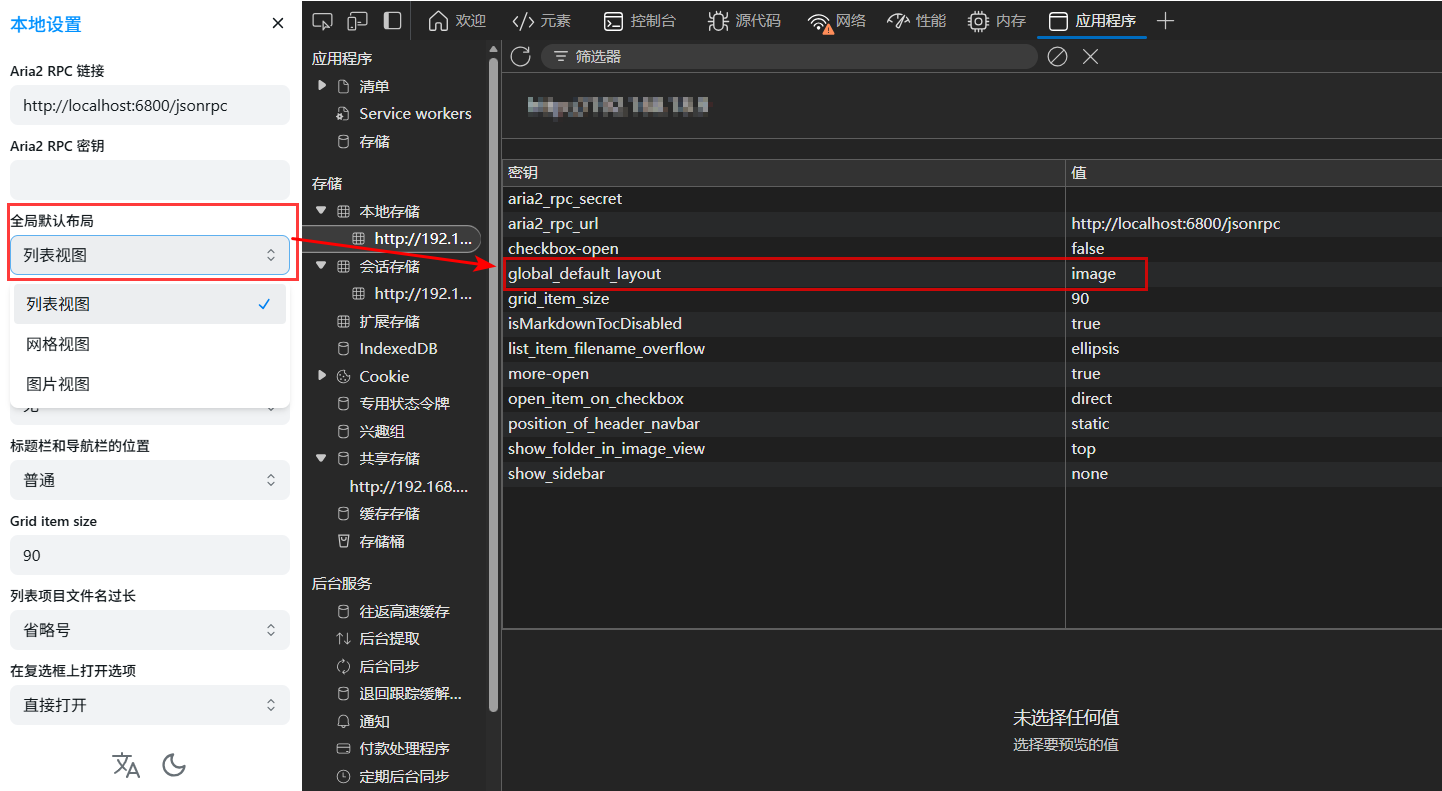Switch to the 元素 (Elements) tab
Screen dimensions: 1442x791
click(541, 21)
